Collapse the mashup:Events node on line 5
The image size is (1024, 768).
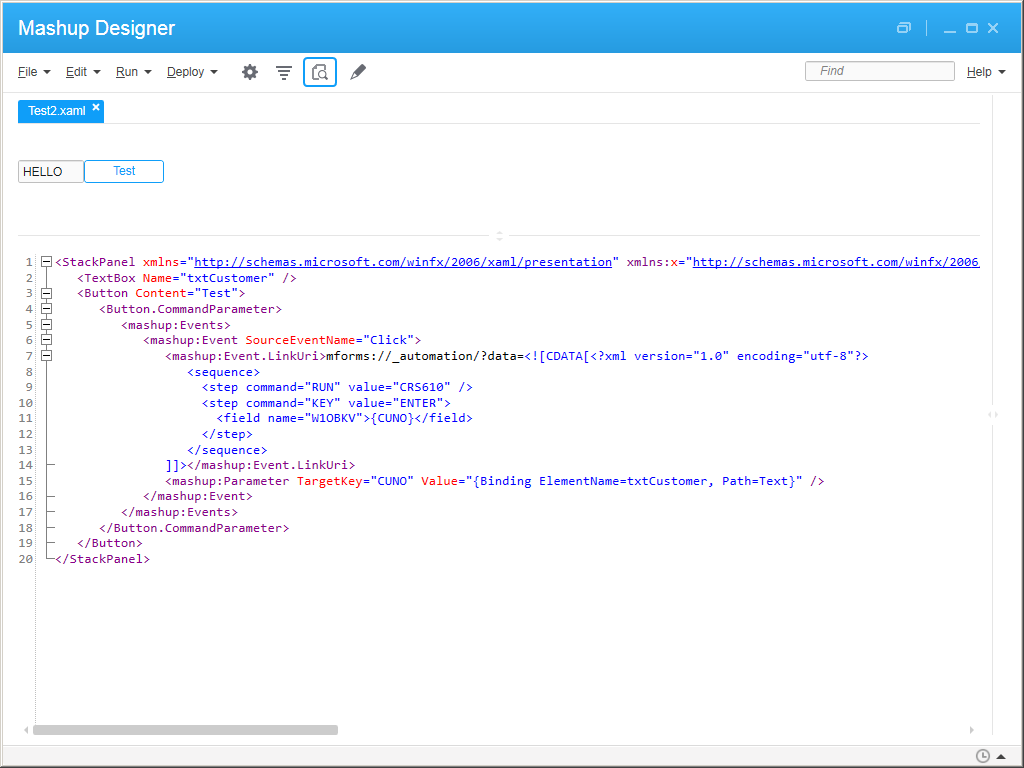click(46, 324)
